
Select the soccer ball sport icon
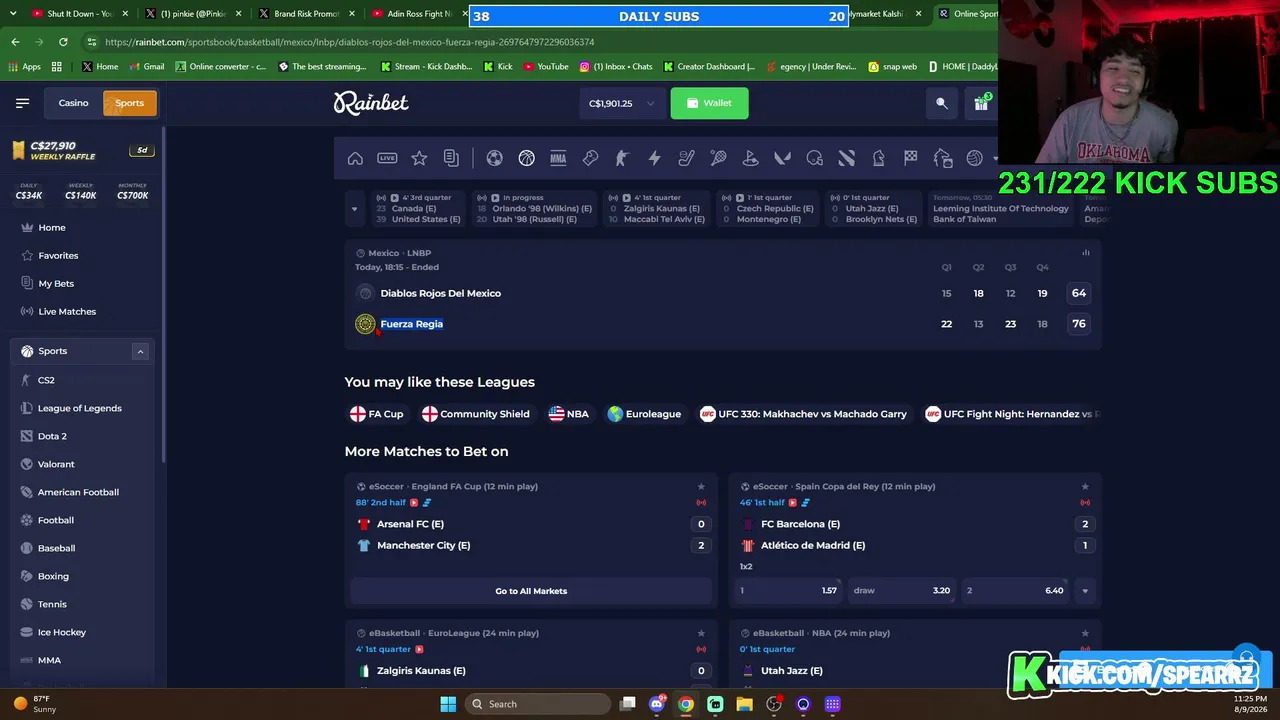pos(494,158)
